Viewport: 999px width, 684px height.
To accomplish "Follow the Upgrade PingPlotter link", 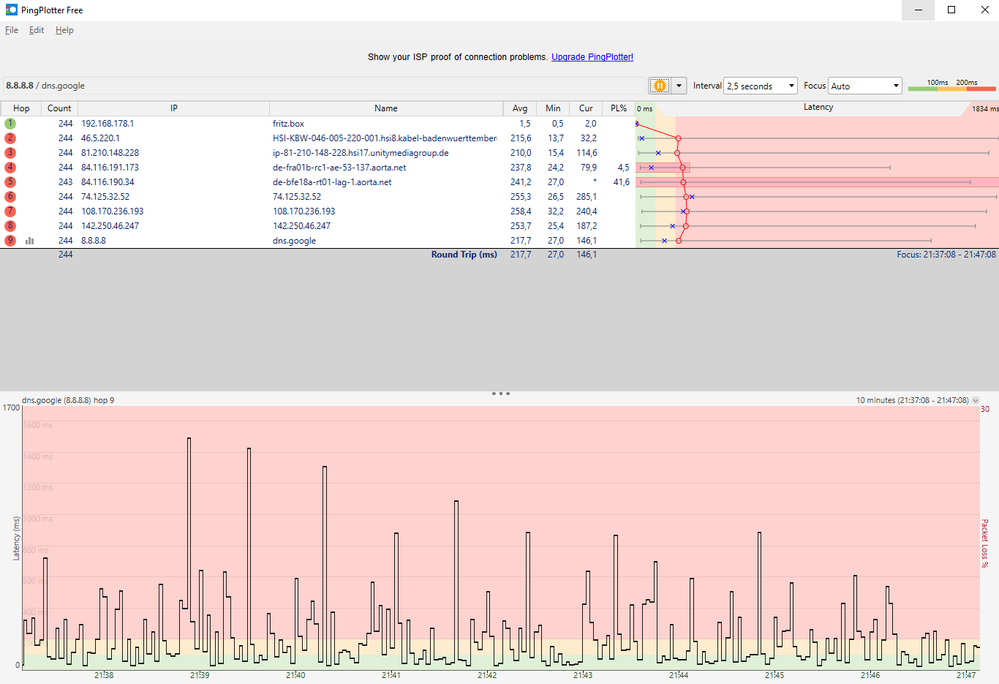I will (592, 57).
